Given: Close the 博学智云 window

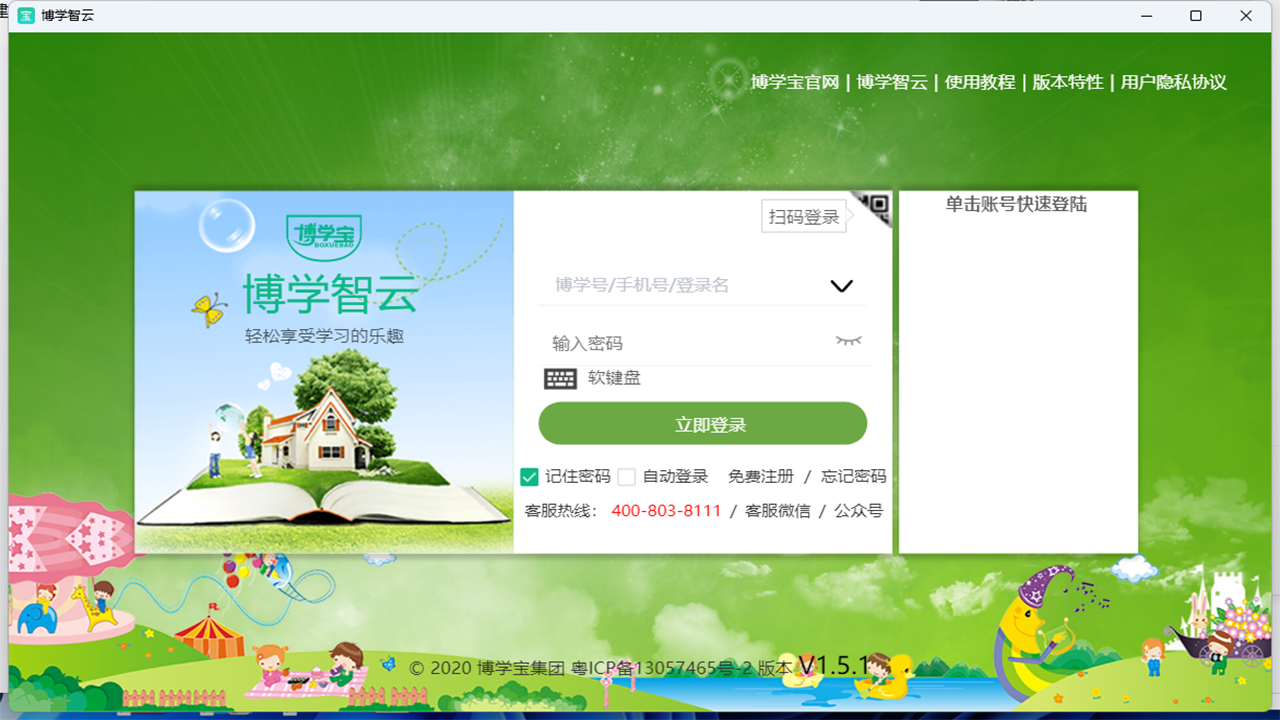Looking at the screenshot, I should [1246, 16].
